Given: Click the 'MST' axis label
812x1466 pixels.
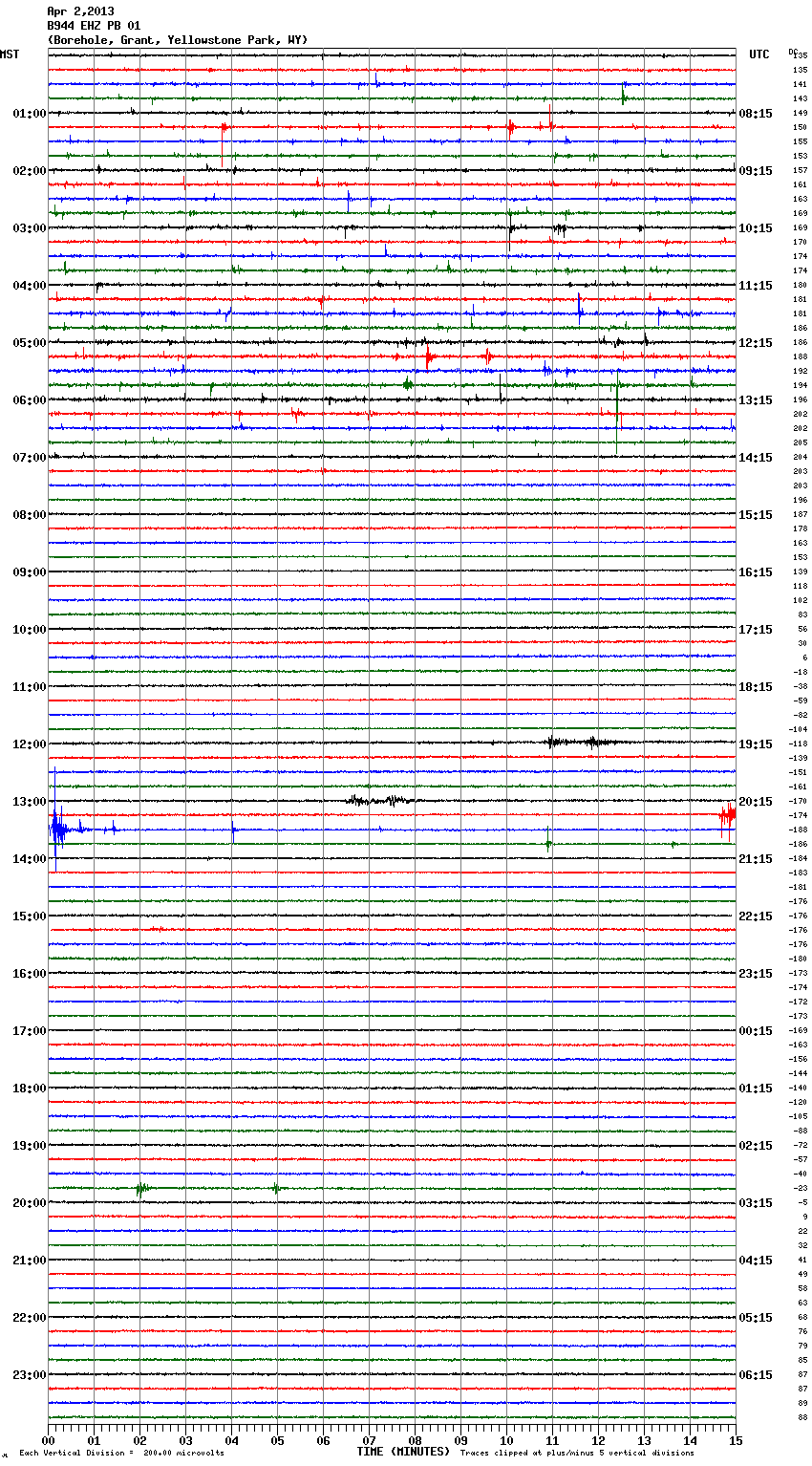Looking at the screenshot, I should coord(10,54).
